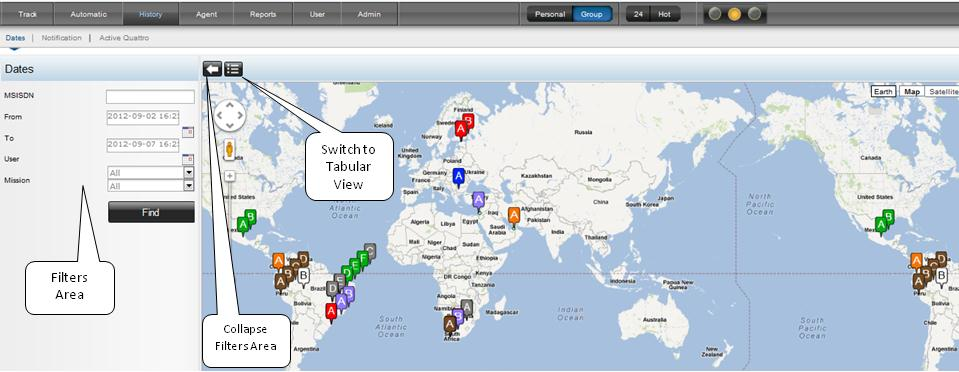Collapse the filters area with arrow icon
Image resolution: width=959 pixels, height=372 pixels.
point(212,69)
